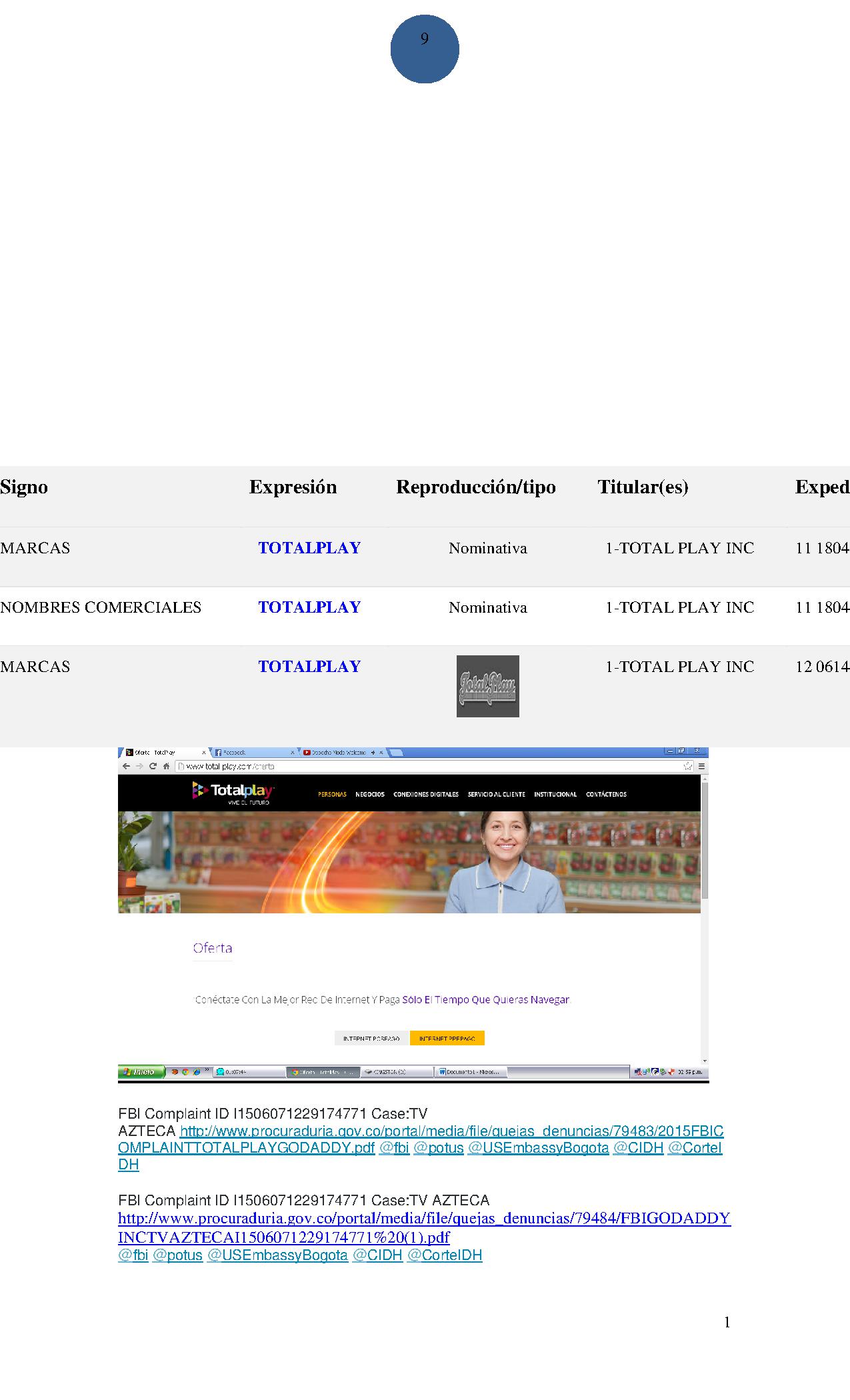
Task: Open the KINGSTON taskbar window
Action: point(397,1072)
